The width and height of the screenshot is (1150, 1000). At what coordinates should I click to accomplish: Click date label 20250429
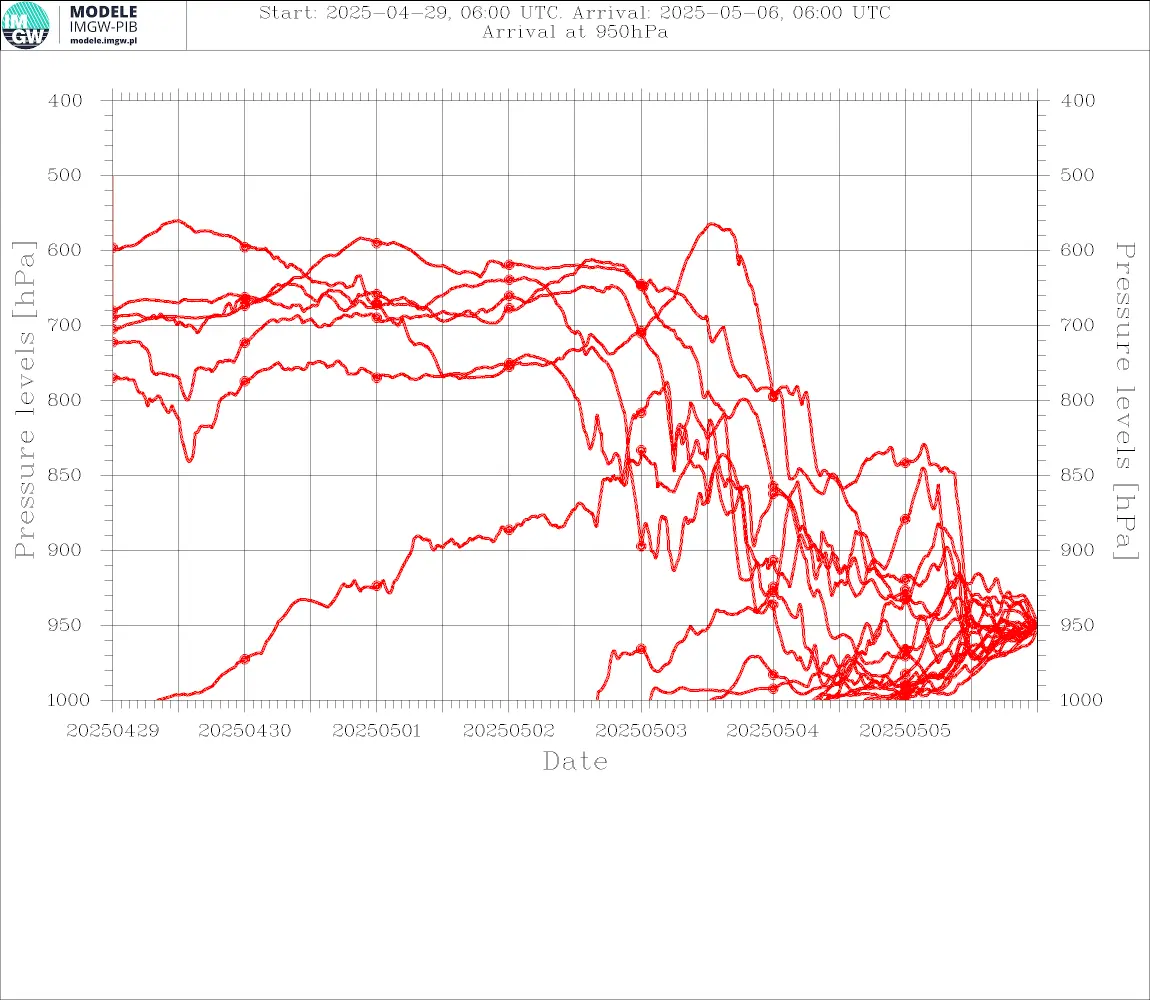112,731
